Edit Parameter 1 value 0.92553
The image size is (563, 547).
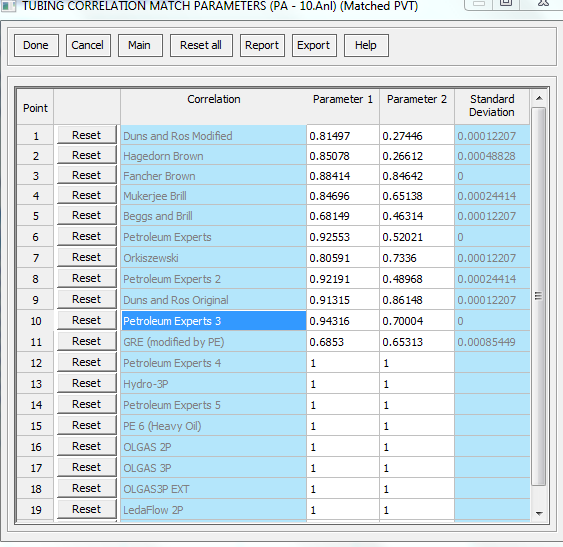[343, 237]
